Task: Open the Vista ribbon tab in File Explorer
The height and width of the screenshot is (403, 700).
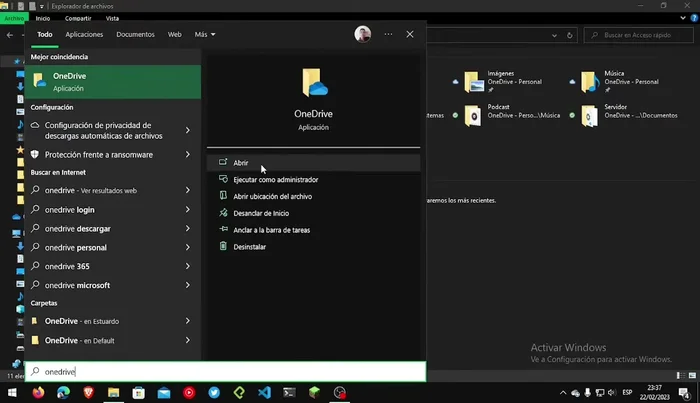Action: point(112,18)
